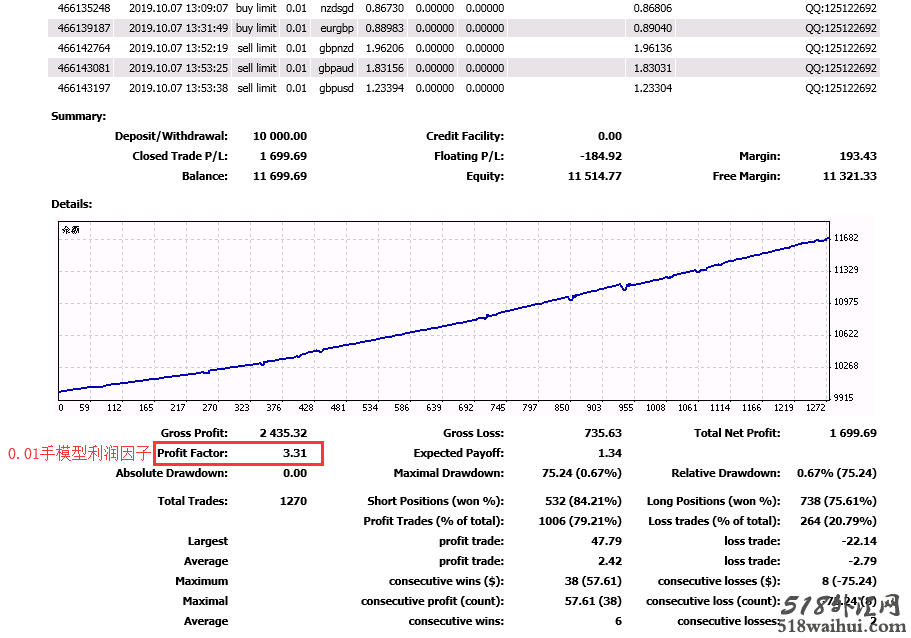Select timestamp 2019.10.07 13:31:49
The width and height of the screenshot is (911, 638).
178,28
